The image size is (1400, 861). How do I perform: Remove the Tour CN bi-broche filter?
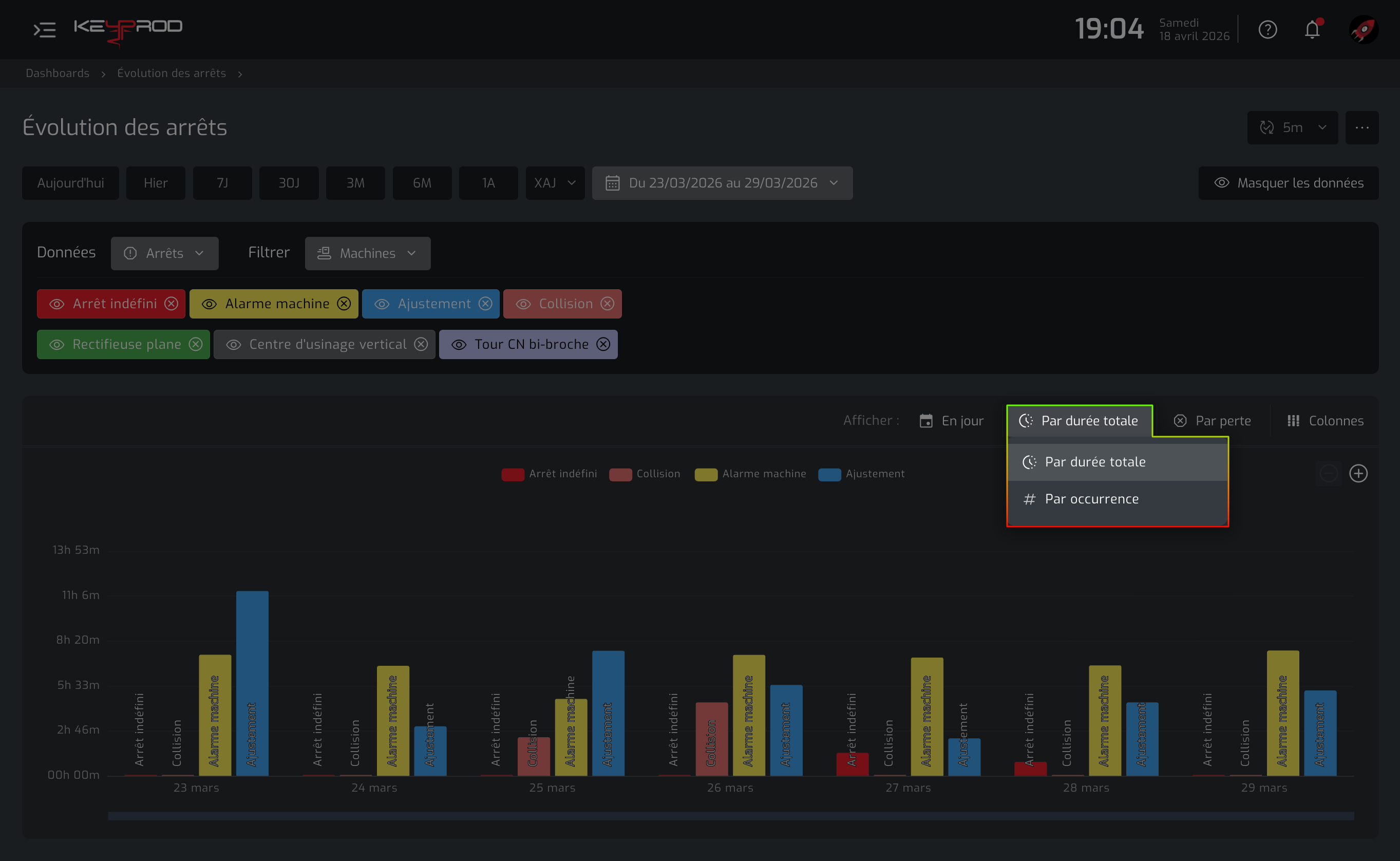(603, 344)
